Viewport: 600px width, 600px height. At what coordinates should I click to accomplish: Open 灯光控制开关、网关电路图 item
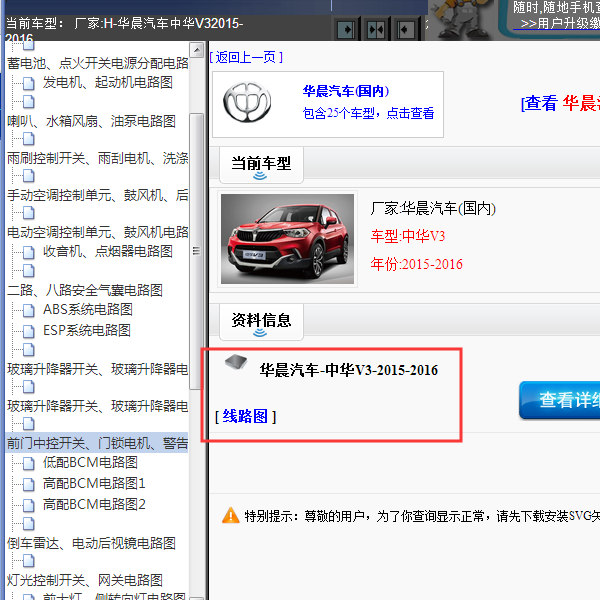(85, 580)
